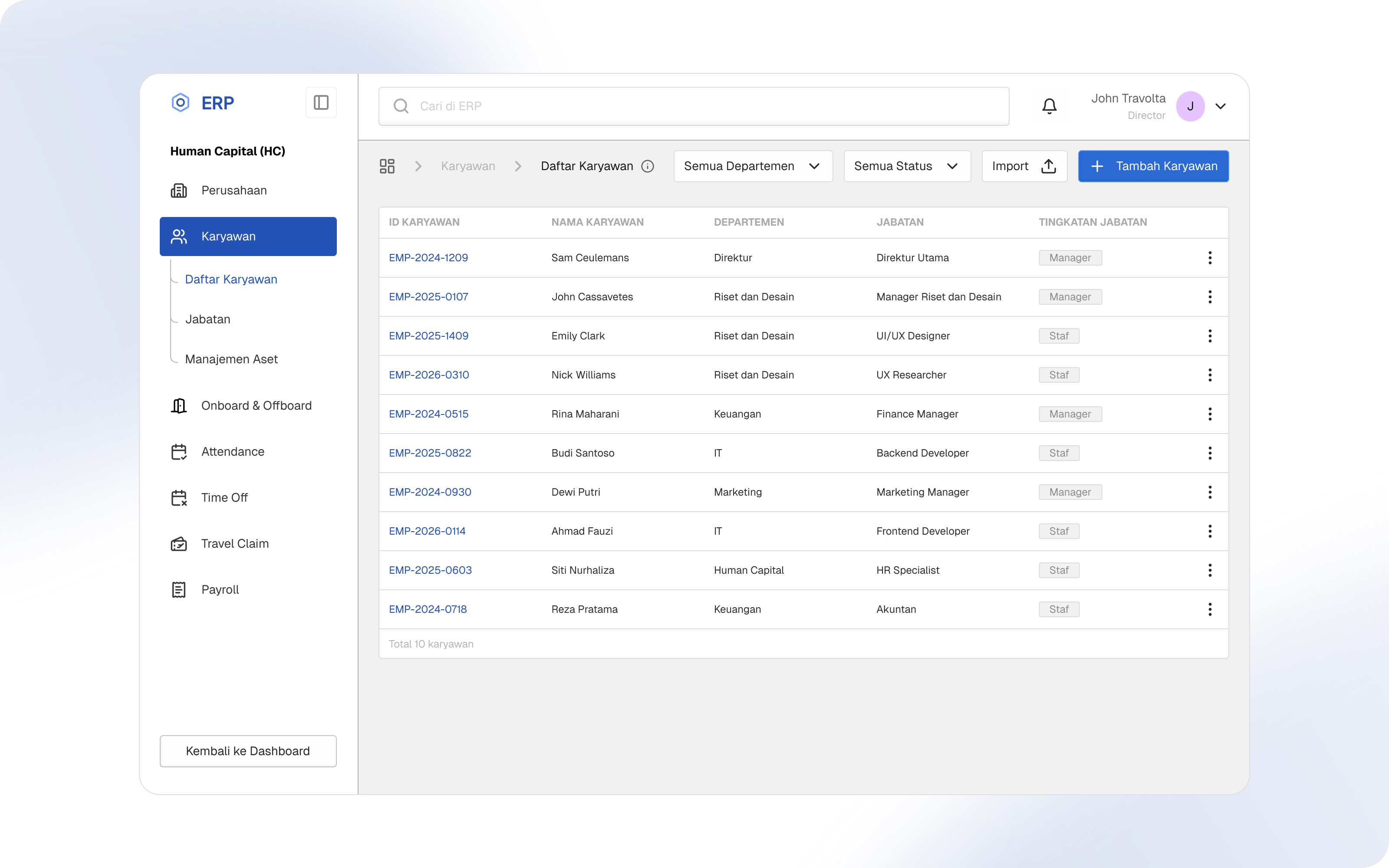Click the J user avatar

tap(1190, 106)
